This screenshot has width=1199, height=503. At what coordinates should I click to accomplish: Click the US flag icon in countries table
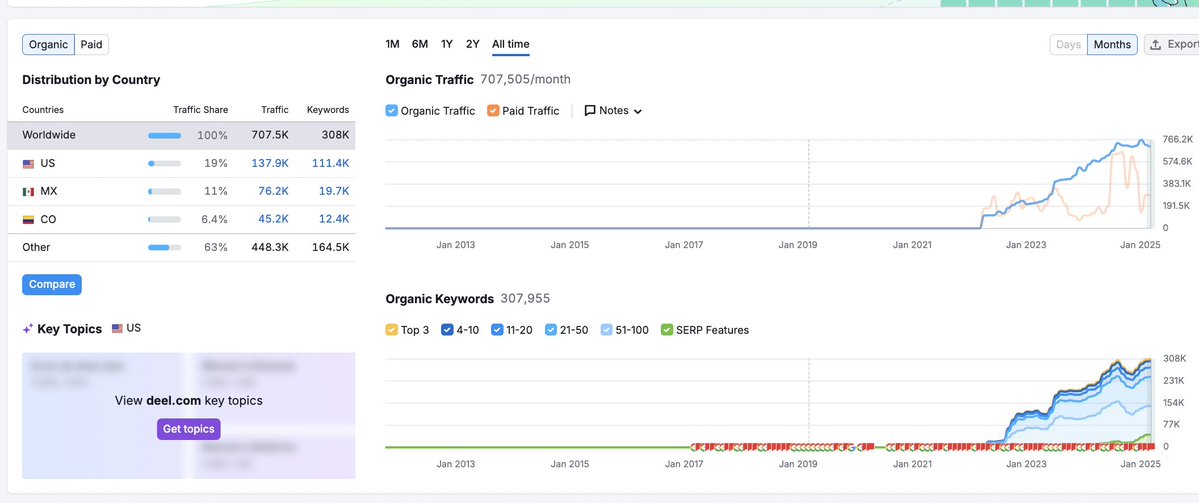(28, 163)
